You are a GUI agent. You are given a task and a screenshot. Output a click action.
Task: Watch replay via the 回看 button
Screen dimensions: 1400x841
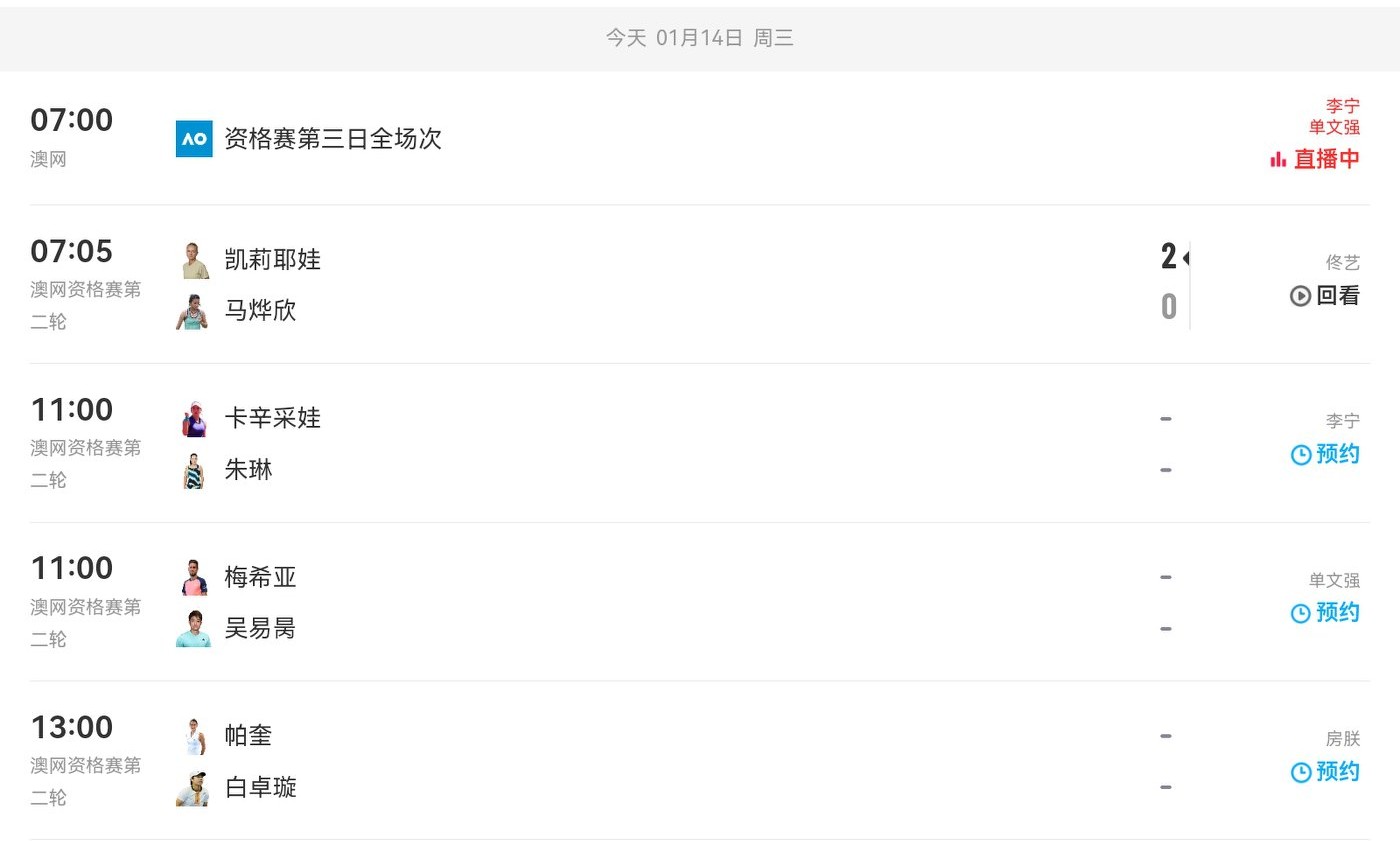1337,295
